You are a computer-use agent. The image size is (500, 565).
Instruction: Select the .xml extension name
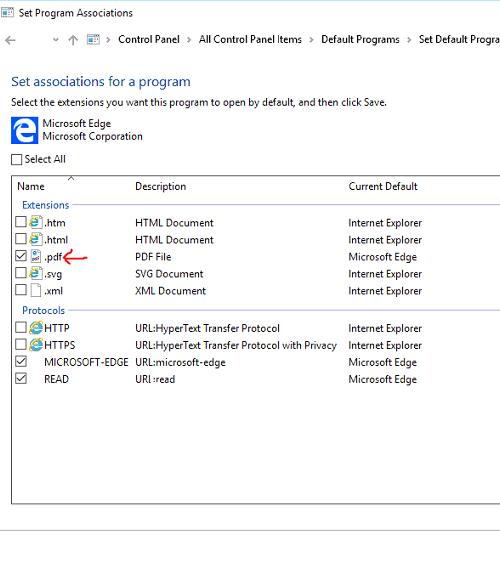coord(53,291)
